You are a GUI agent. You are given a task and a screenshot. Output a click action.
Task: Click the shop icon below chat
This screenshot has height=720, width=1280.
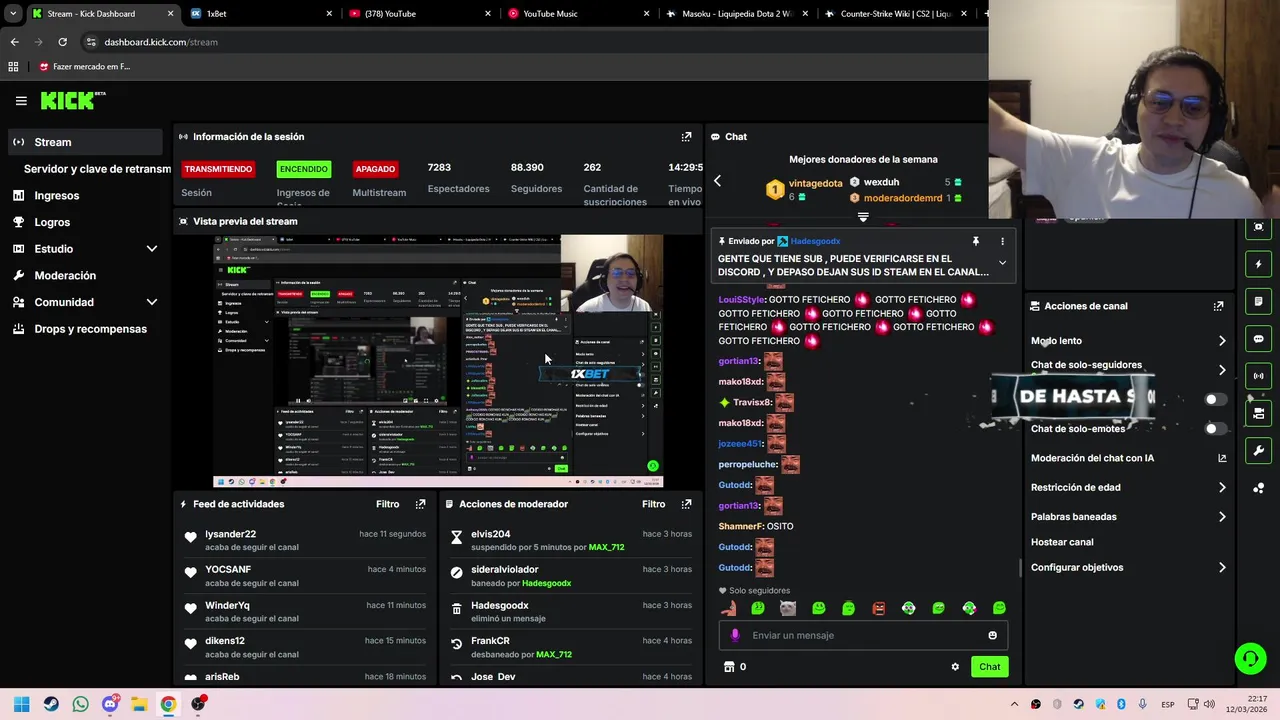tap(729, 667)
